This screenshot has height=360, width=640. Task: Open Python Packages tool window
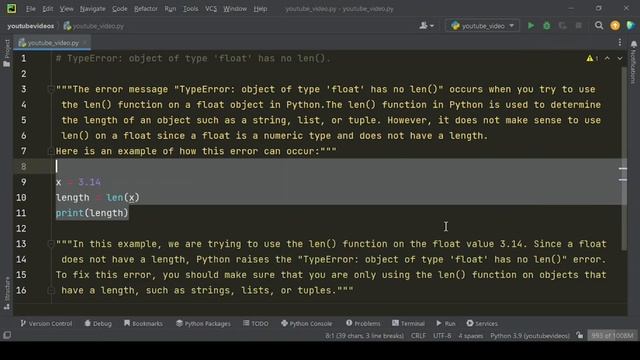203,323
